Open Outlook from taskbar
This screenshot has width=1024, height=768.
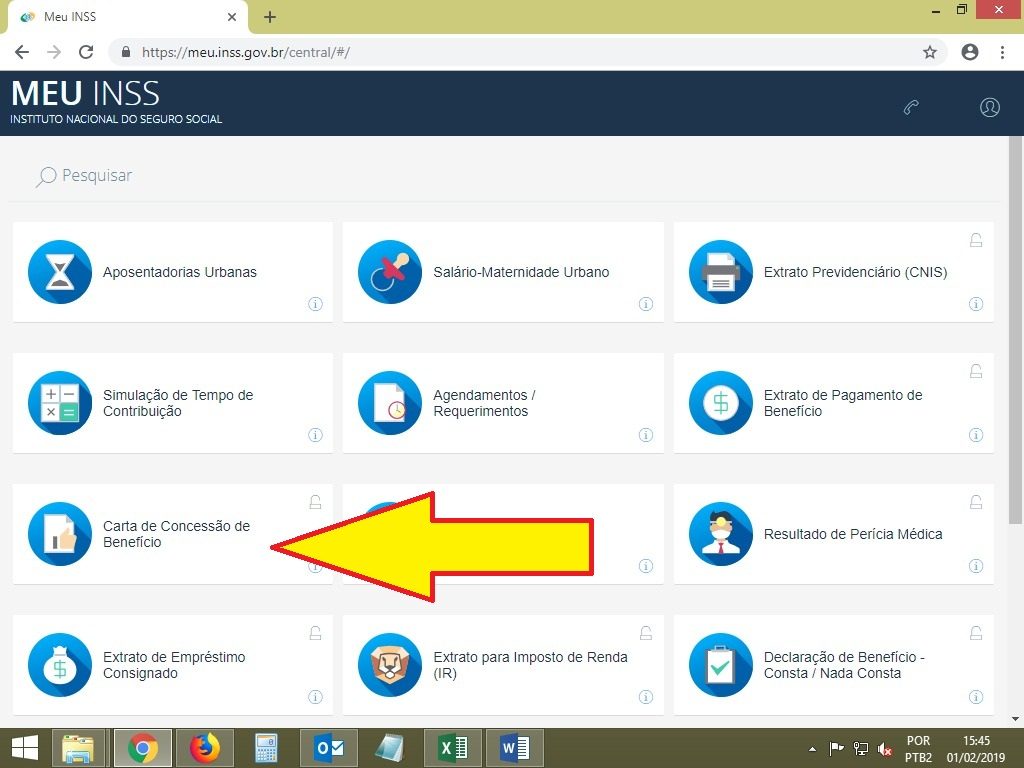point(328,748)
